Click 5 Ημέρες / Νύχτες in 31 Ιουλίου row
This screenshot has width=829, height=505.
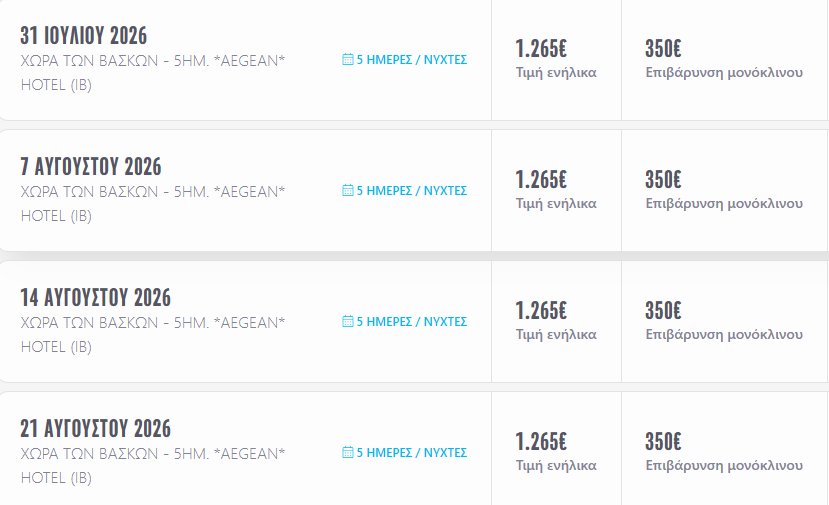pyautogui.click(x=411, y=60)
